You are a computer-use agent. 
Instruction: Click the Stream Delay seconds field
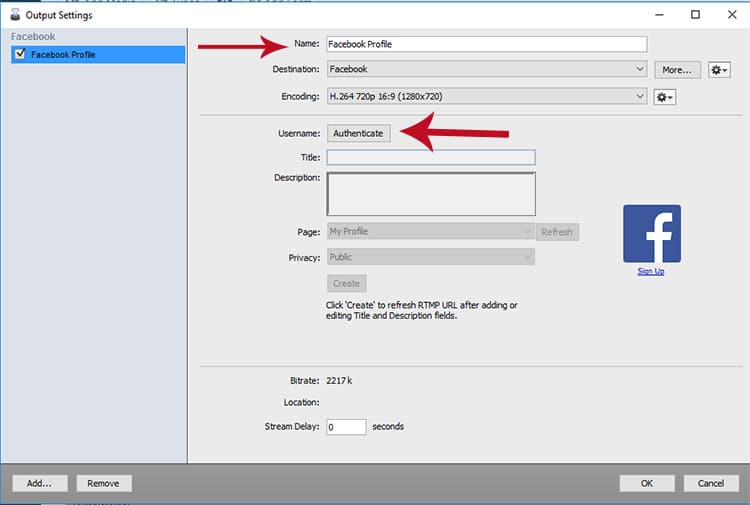[346, 427]
